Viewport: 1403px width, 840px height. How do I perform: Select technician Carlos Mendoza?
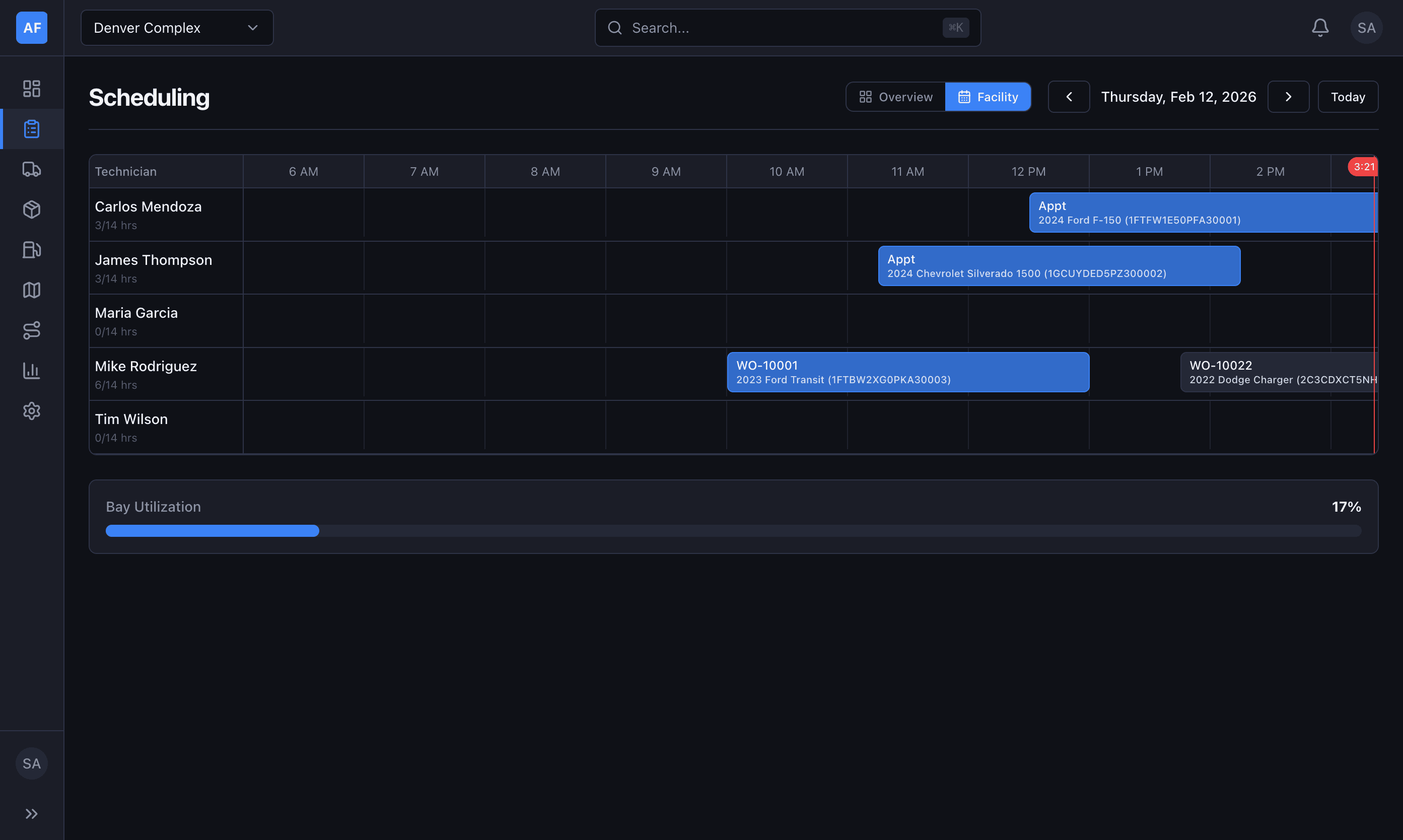[x=148, y=206]
